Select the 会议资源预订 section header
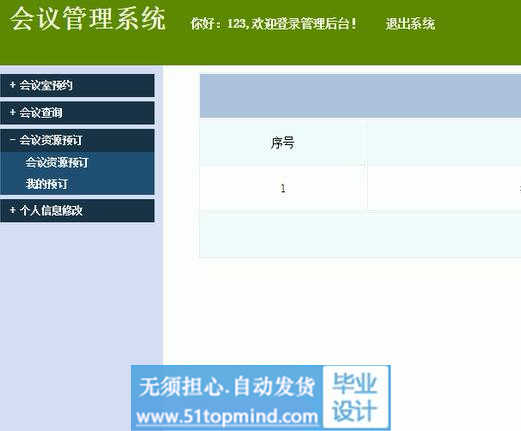 pyautogui.click(x=77, y=140)
